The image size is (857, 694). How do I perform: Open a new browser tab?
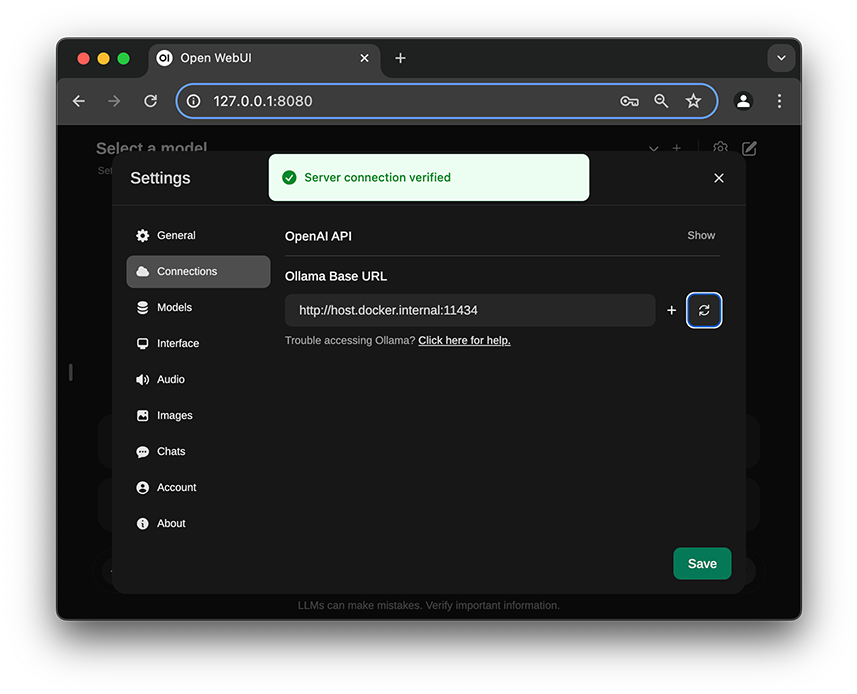[401, 58]
